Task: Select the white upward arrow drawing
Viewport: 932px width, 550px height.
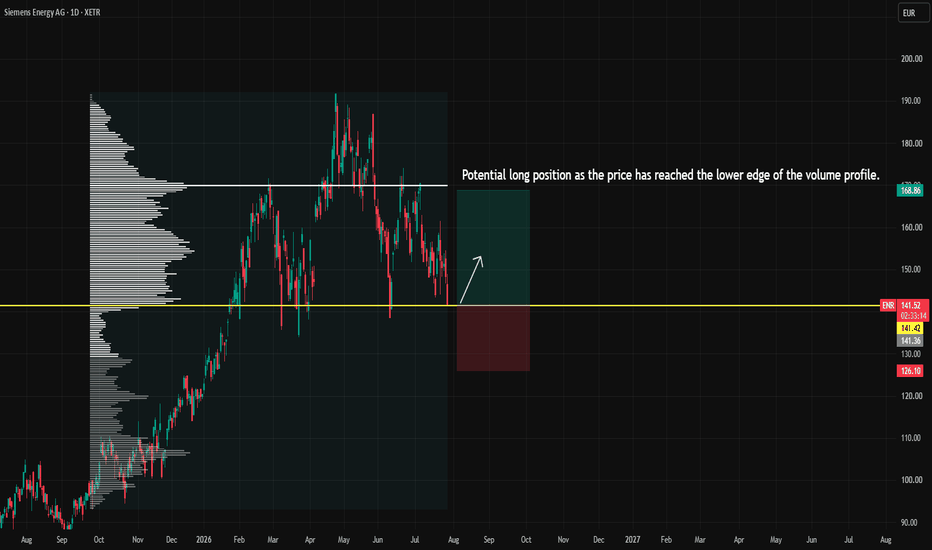Action: click(x=471, y=279)
